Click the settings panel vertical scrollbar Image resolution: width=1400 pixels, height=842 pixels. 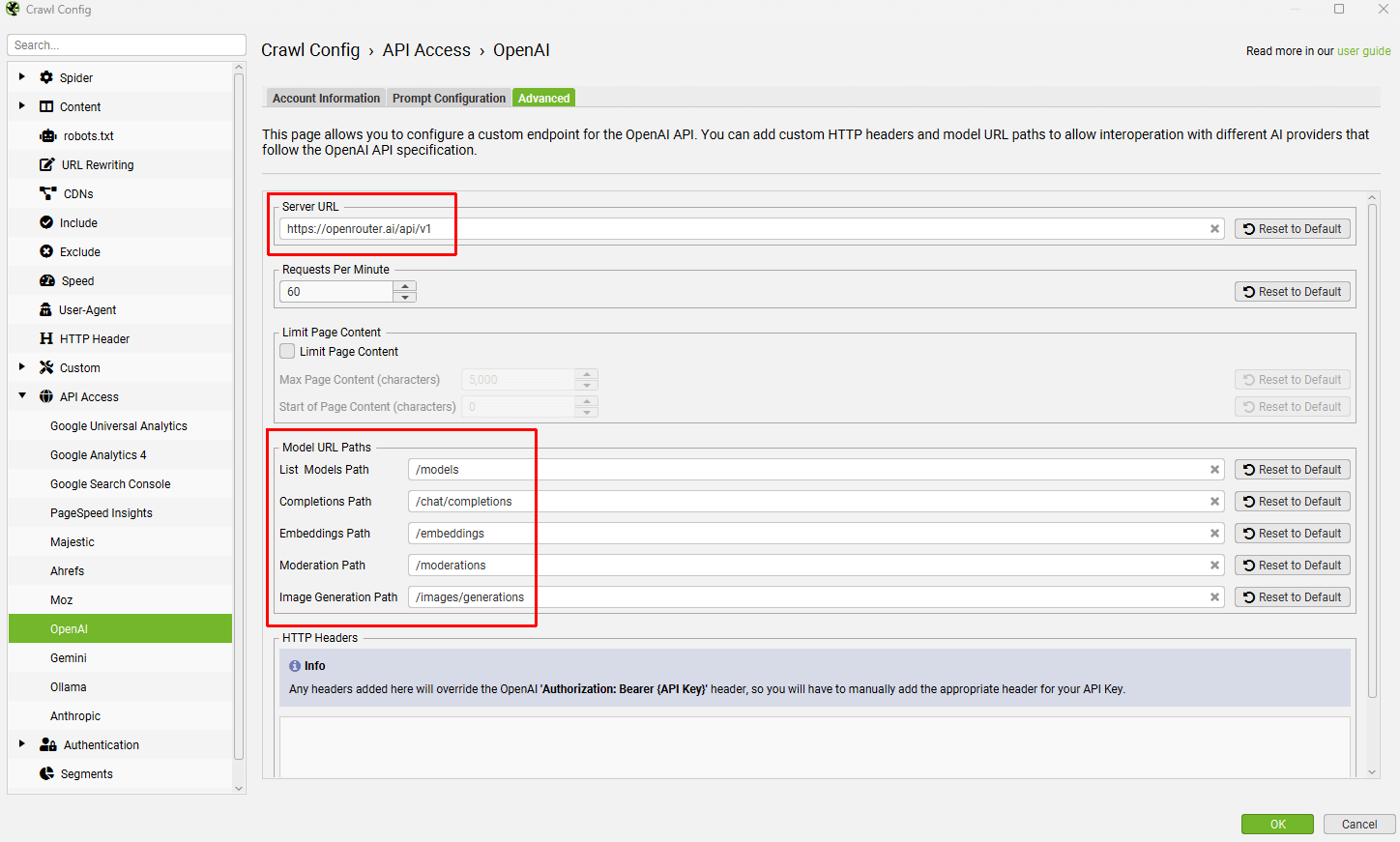point(1372,450)
